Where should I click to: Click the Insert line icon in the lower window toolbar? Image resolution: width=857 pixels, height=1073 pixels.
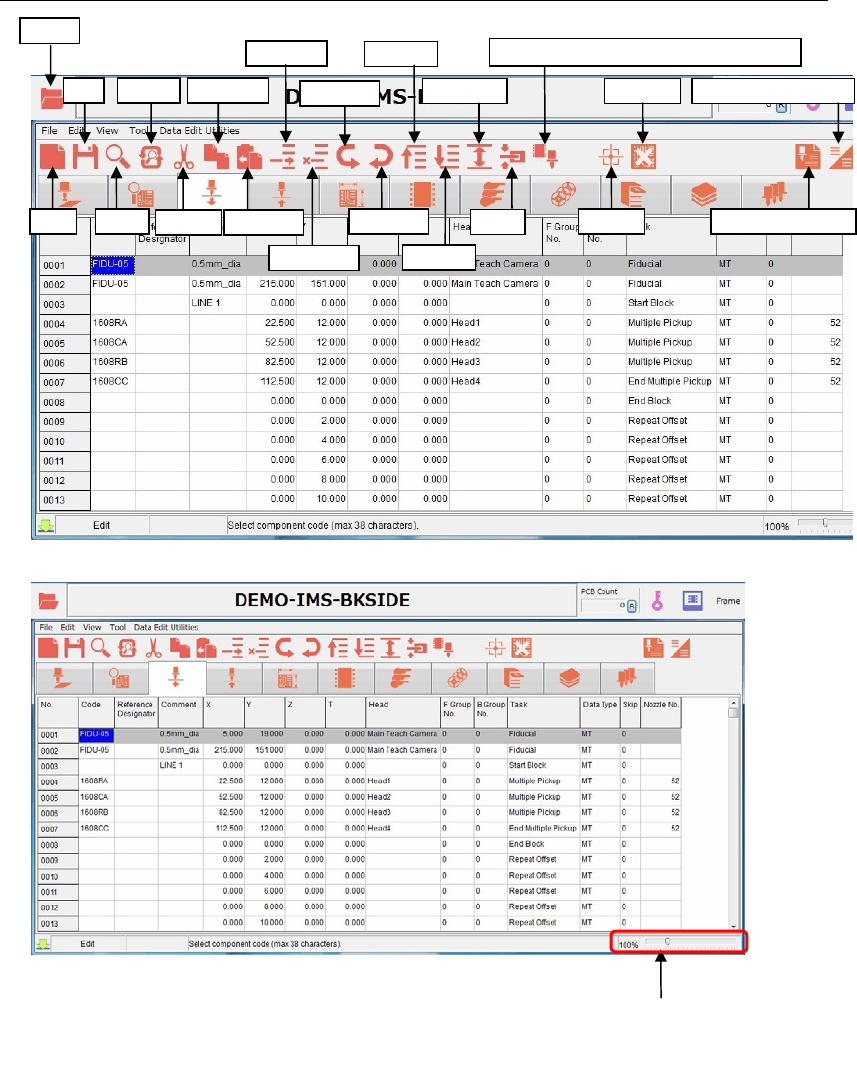(x=233, y=647)
